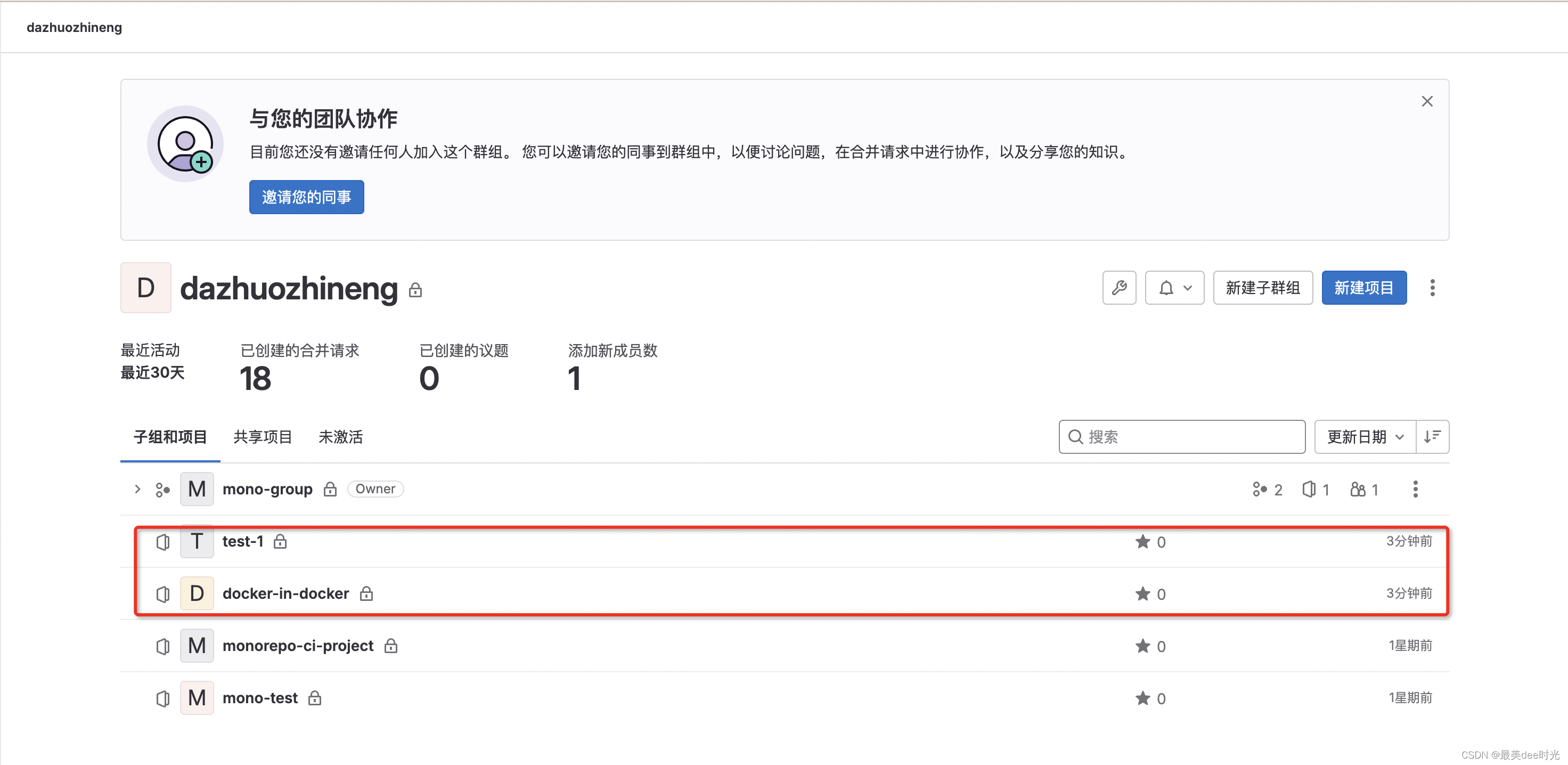
Task: Click the star icon on docker-in-docker row
Action: [x=1142, y=593]
